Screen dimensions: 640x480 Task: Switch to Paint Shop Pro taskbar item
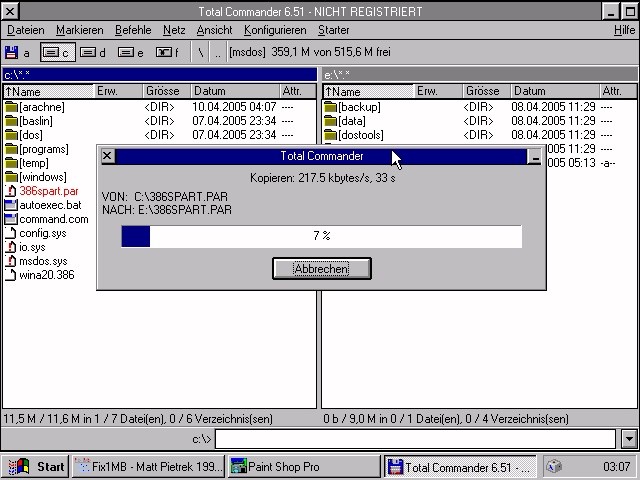(304, 466)
